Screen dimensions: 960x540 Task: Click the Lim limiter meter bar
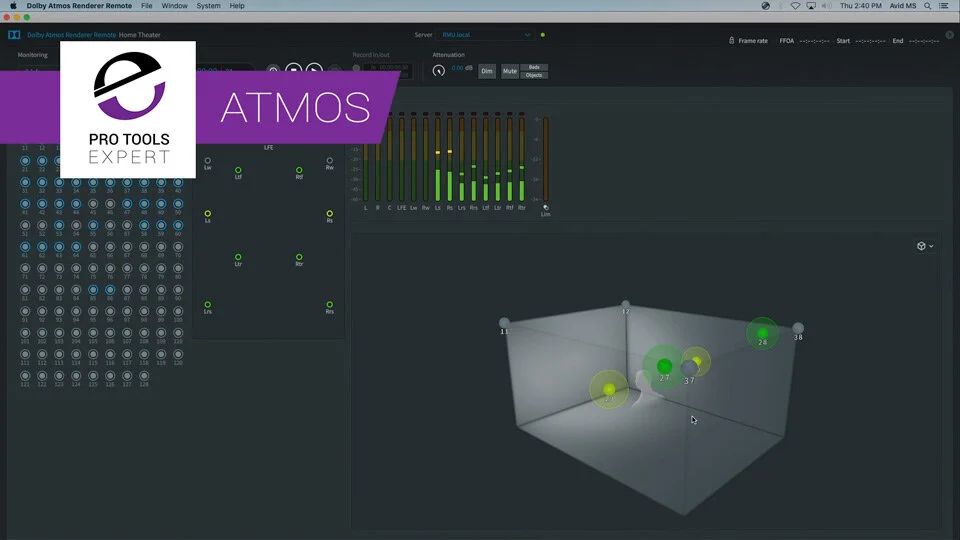546,159
